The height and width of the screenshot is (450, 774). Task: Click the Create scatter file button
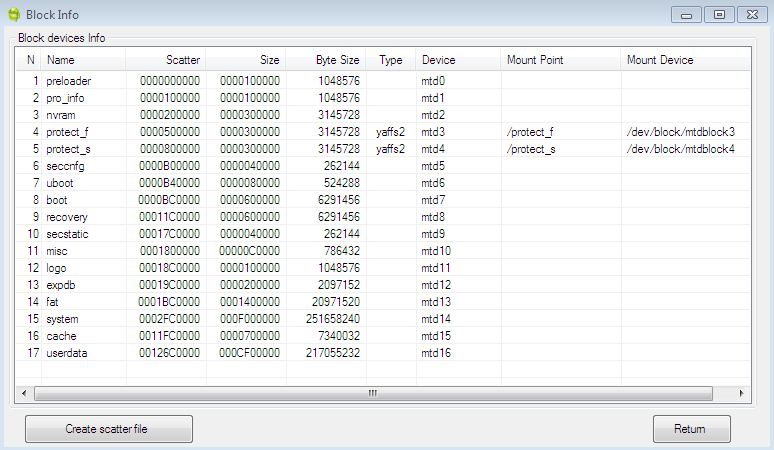tap(109, 429)
